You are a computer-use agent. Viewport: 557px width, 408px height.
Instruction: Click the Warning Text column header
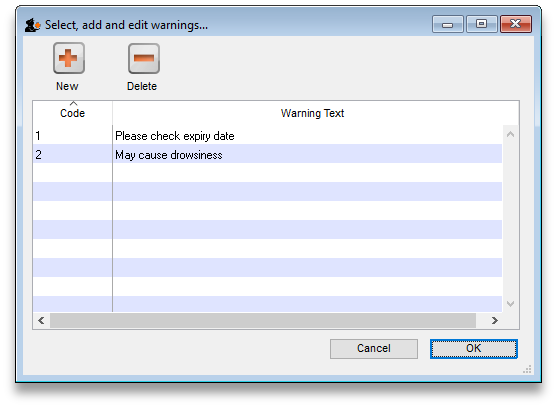coord(312,113)
